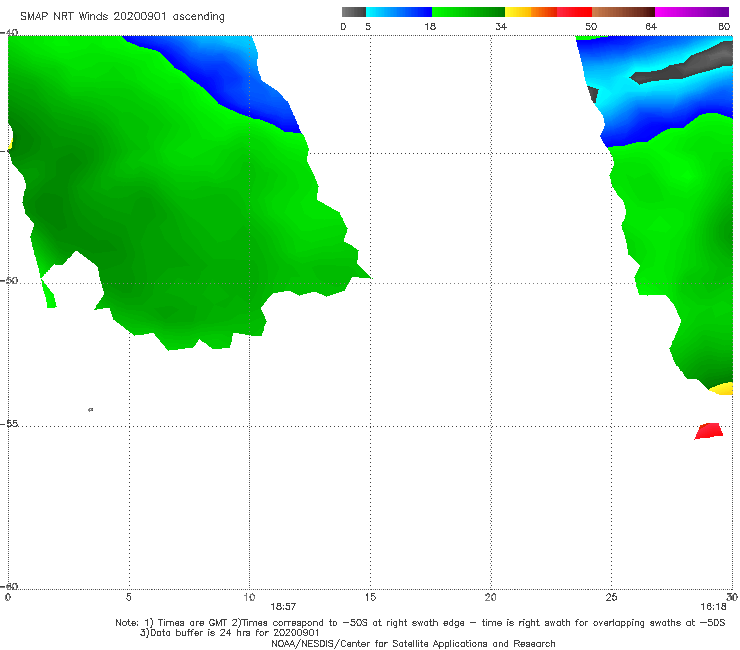Click the brown segment of the color scale
The width and height of the screenshot is (740, 650).
click(623, 12)
